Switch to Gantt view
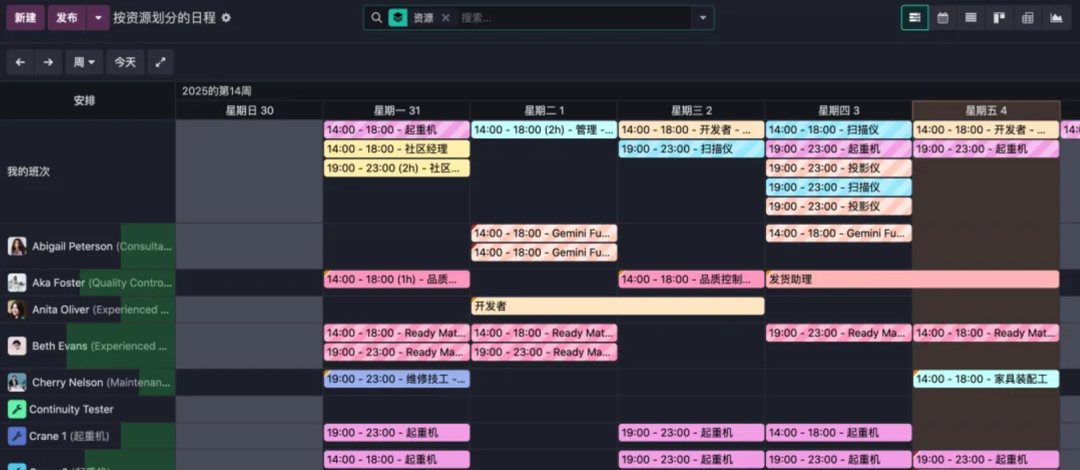This screenshot has width=1080, height=470. click(x=914, y=18)
